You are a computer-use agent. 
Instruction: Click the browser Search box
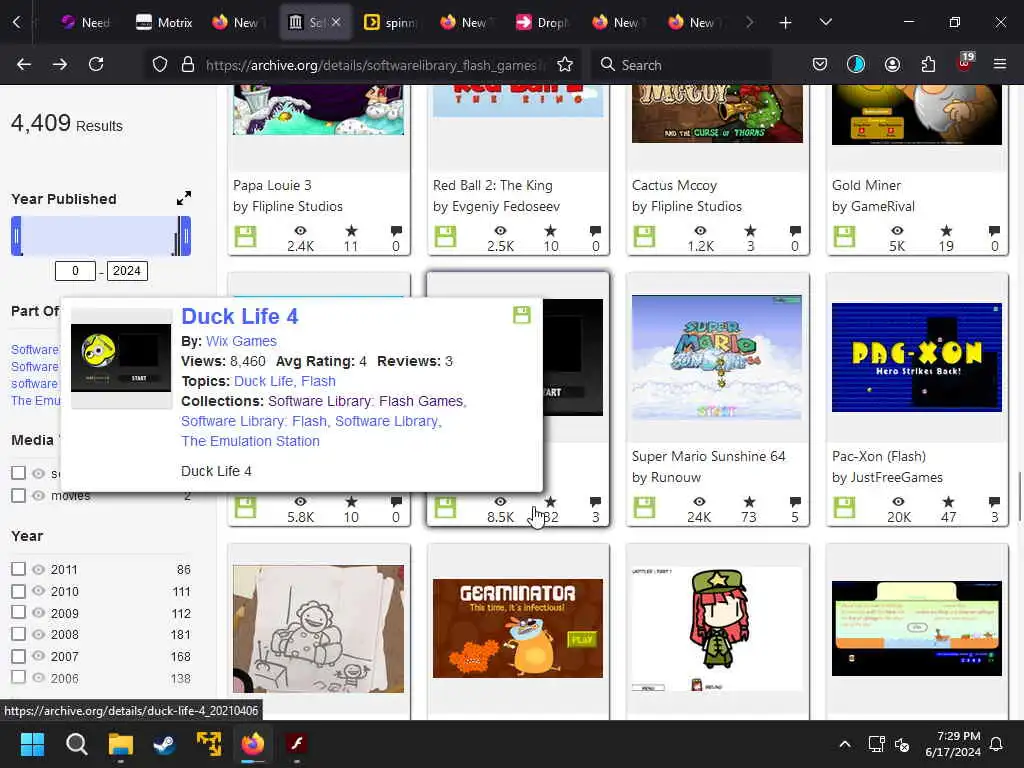point(682,65)
